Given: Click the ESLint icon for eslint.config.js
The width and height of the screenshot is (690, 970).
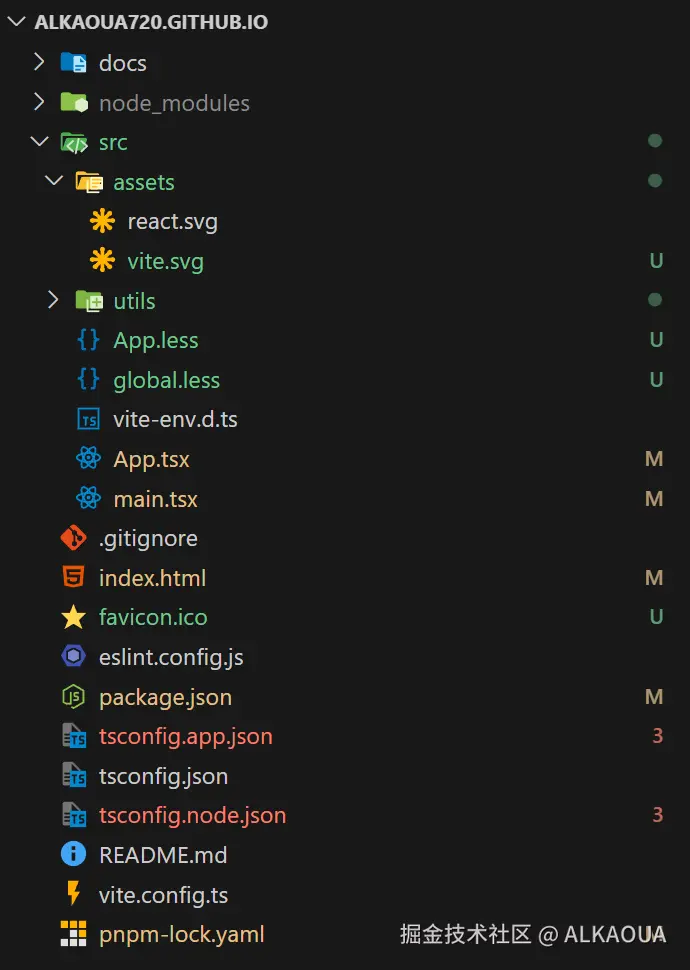Looking at the screenshot, I should [73, 657].
